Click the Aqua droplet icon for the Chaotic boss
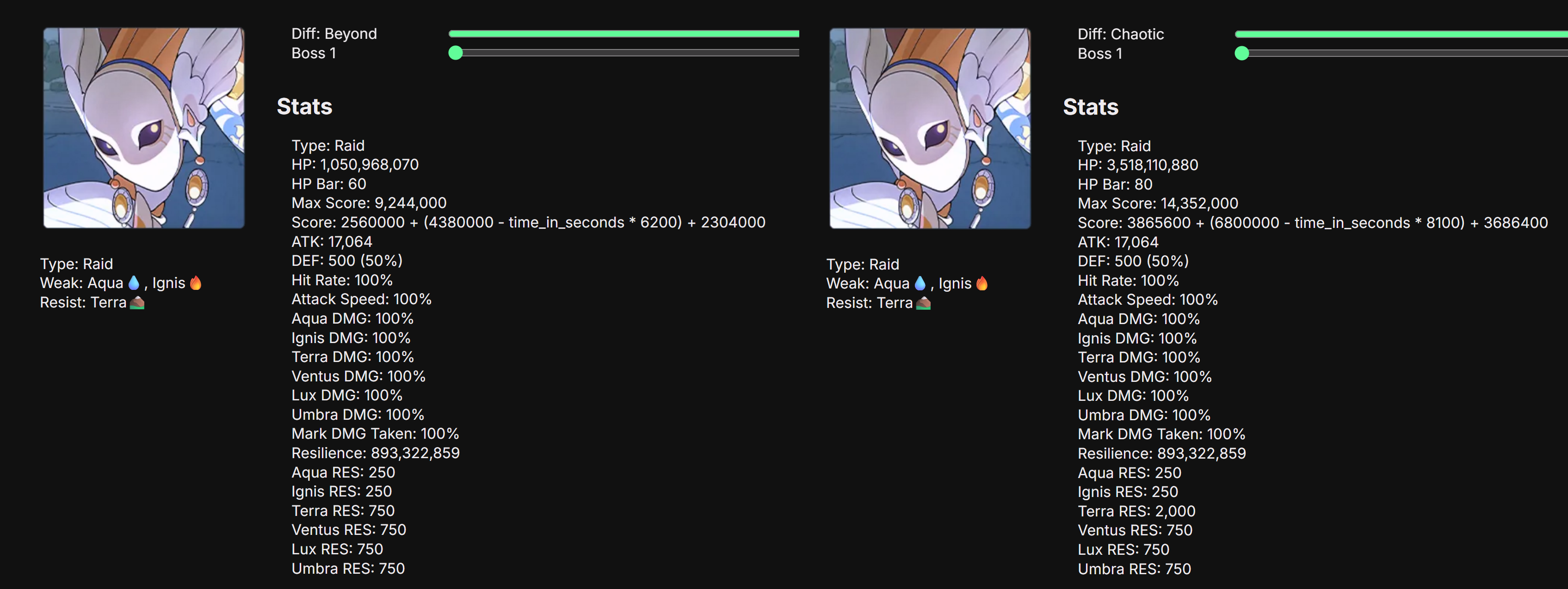The height and width of the screenshot is (589, 1568). [920, 283]
